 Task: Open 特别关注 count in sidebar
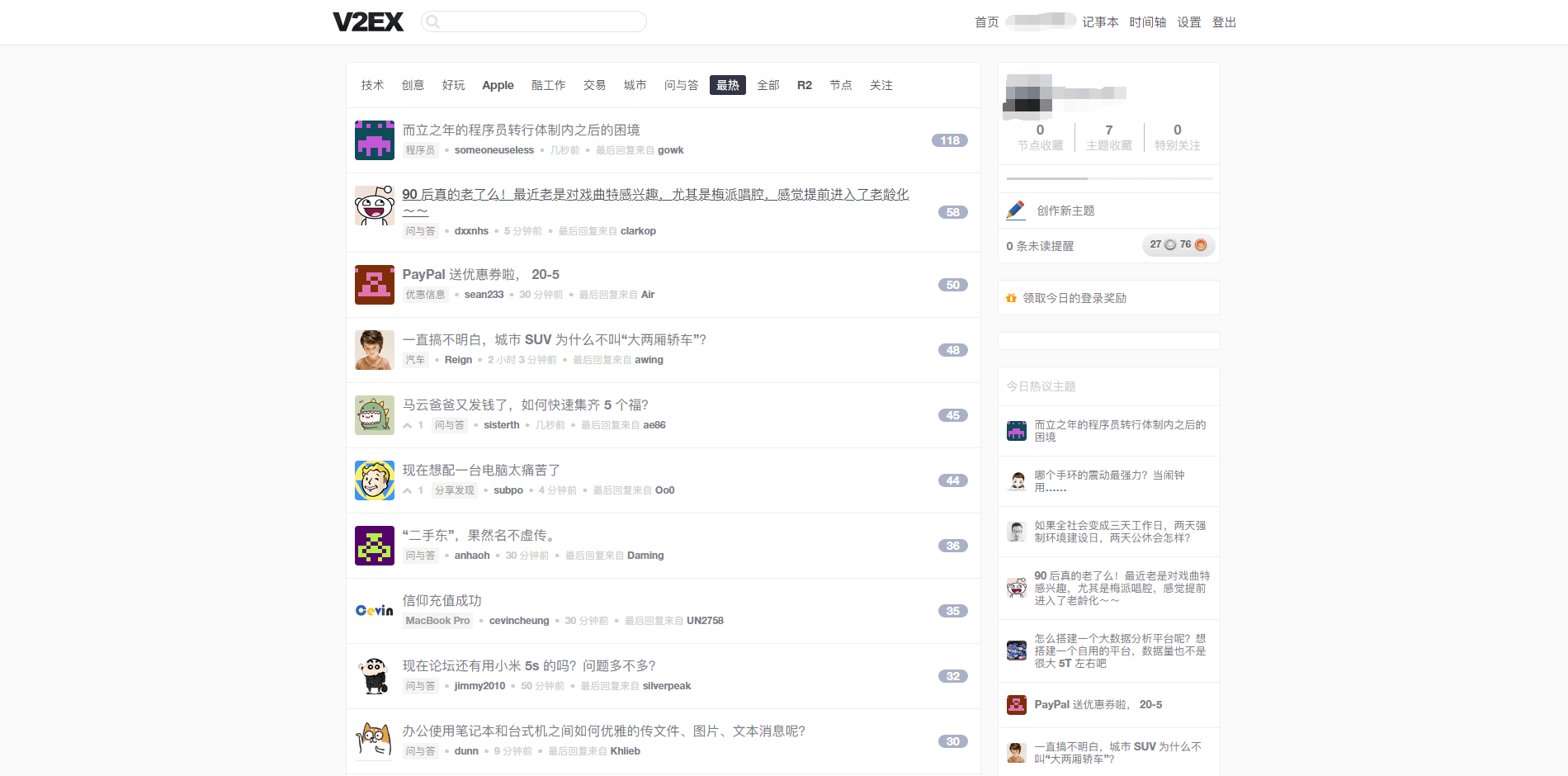[x=1178, y=137]
